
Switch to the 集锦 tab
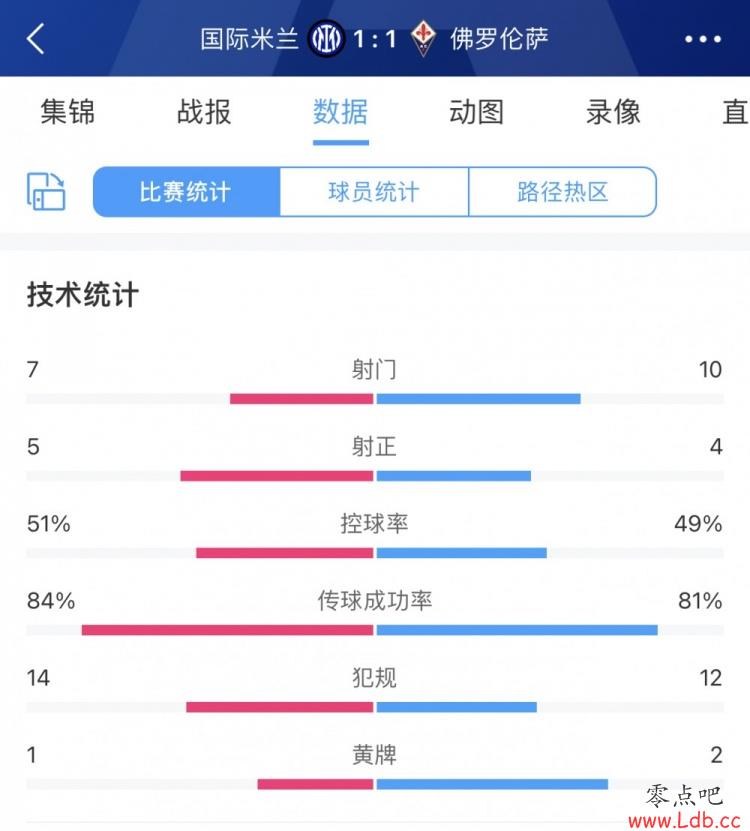(x=68, y=112)
